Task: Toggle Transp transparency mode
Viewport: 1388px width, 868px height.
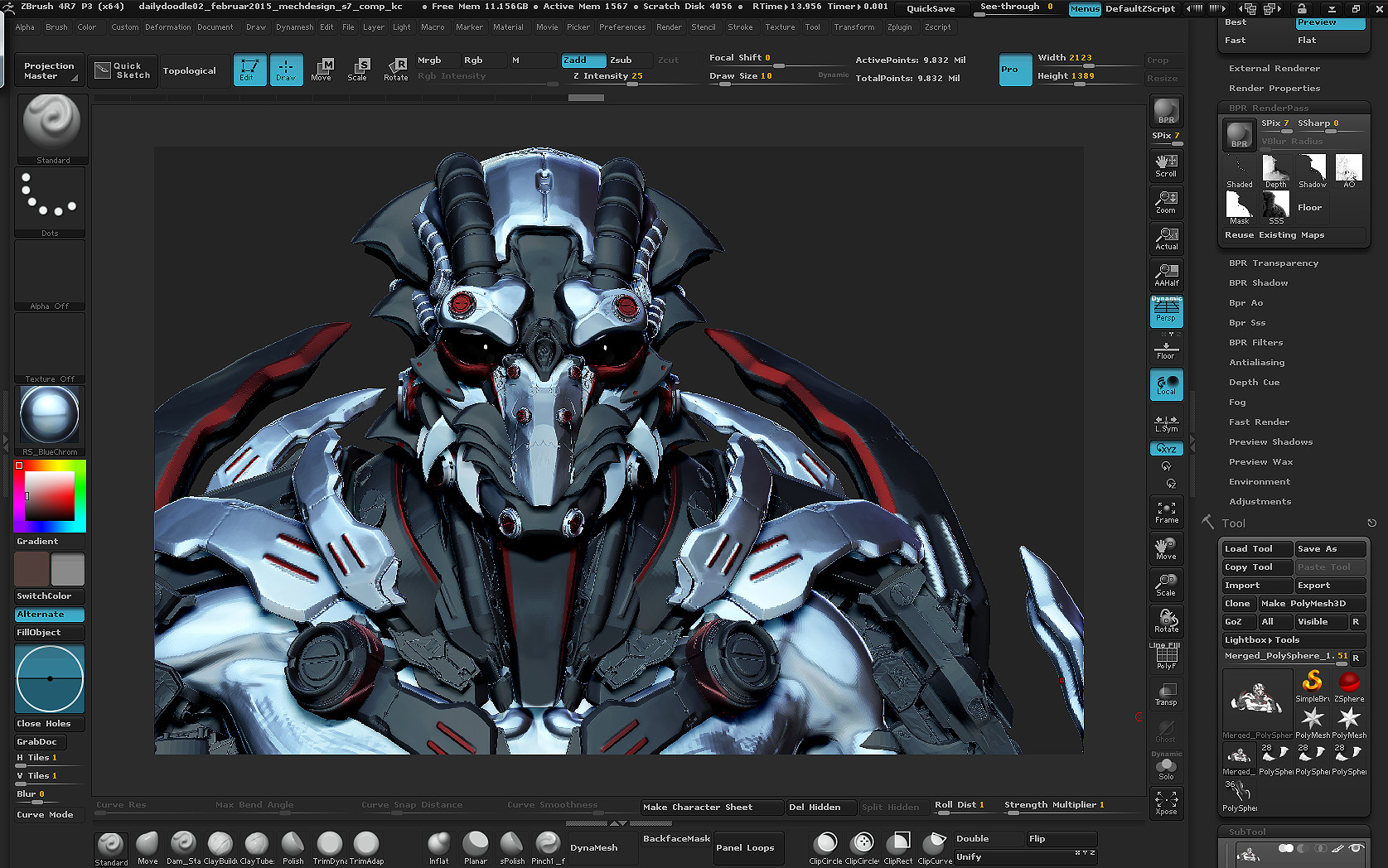Action: tap(1166, 693)
